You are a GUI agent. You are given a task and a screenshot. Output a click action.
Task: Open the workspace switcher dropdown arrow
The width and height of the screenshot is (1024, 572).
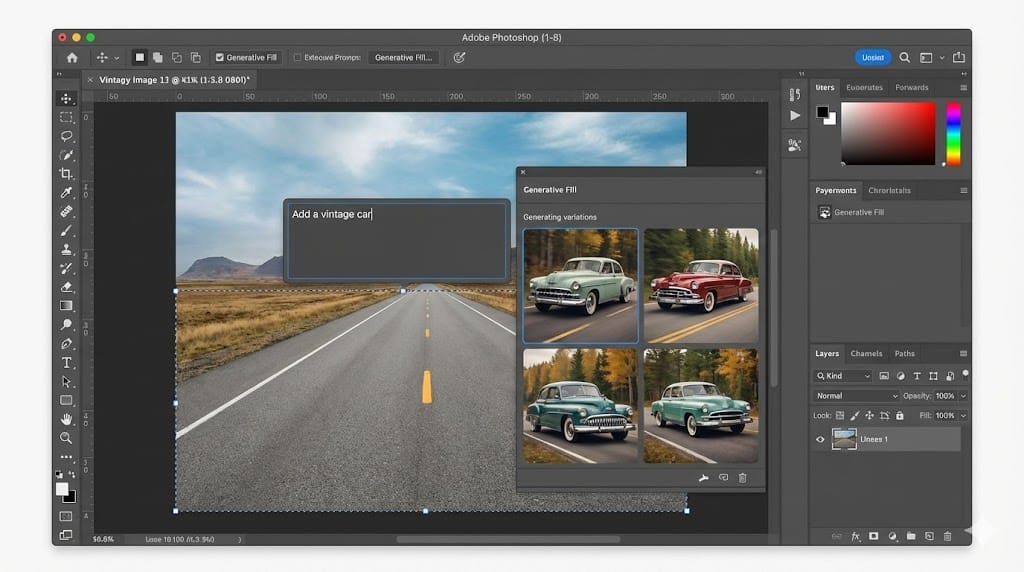[942, 58]
